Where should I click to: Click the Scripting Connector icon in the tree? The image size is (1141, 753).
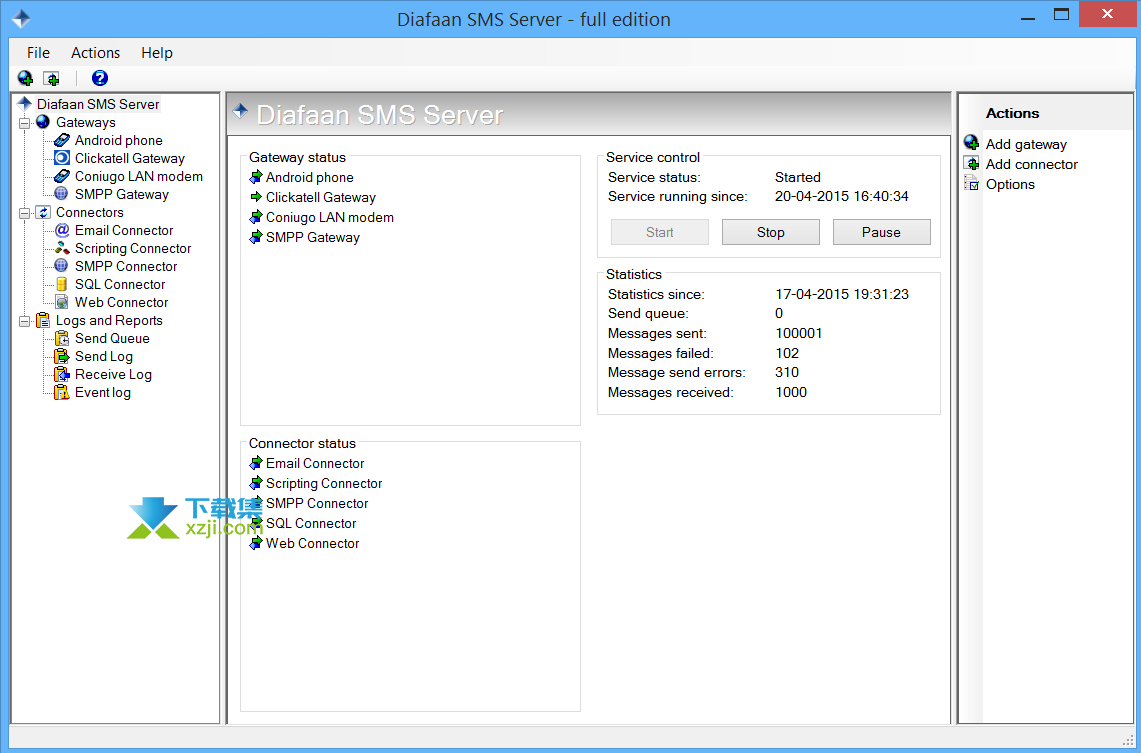coord(62,248)
